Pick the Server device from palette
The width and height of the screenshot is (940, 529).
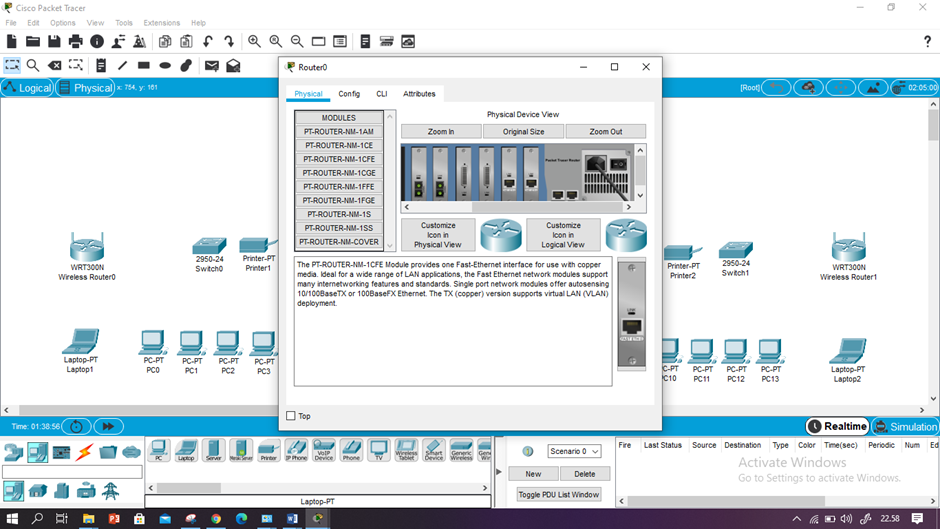pyautogui.click(x=213, y=450)
